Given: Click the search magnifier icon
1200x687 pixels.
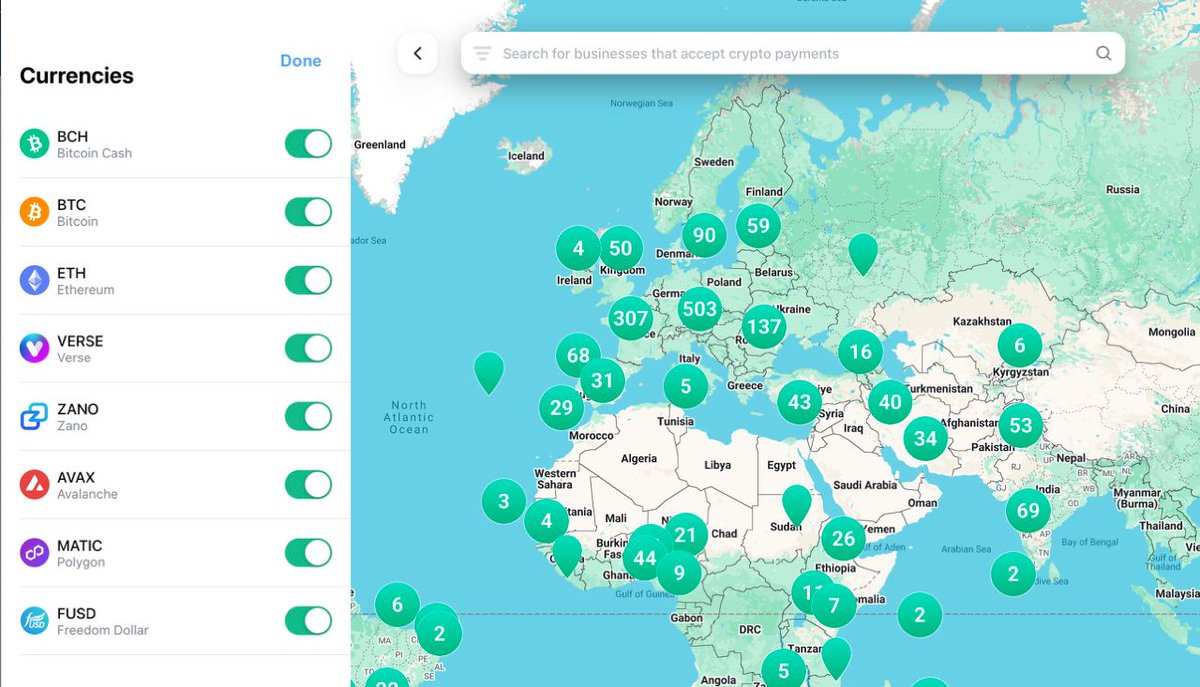Looking at the screenshot, I should point(1104,54).
